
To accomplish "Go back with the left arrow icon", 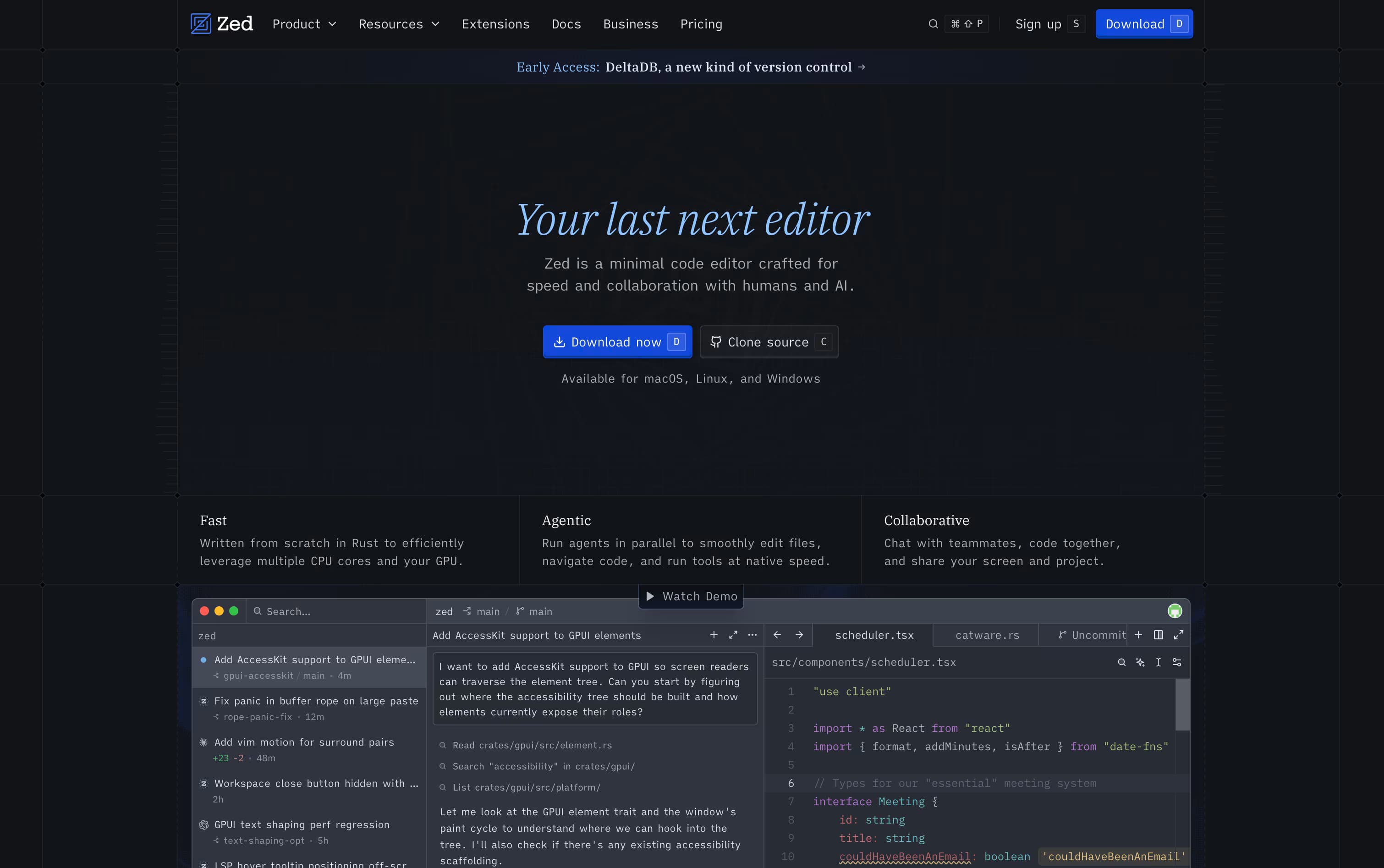I will pos(777,635).
